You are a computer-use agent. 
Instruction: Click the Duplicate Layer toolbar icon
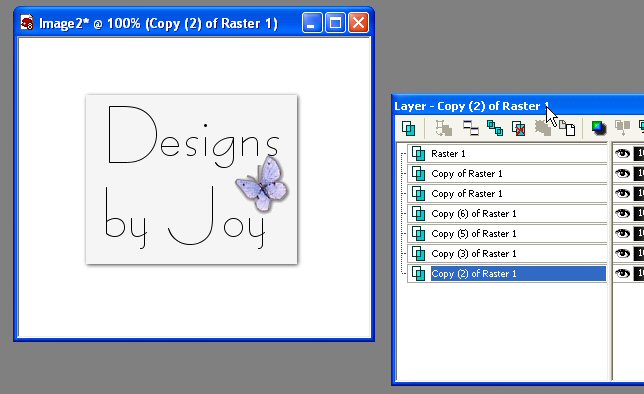tap(494, 128)
